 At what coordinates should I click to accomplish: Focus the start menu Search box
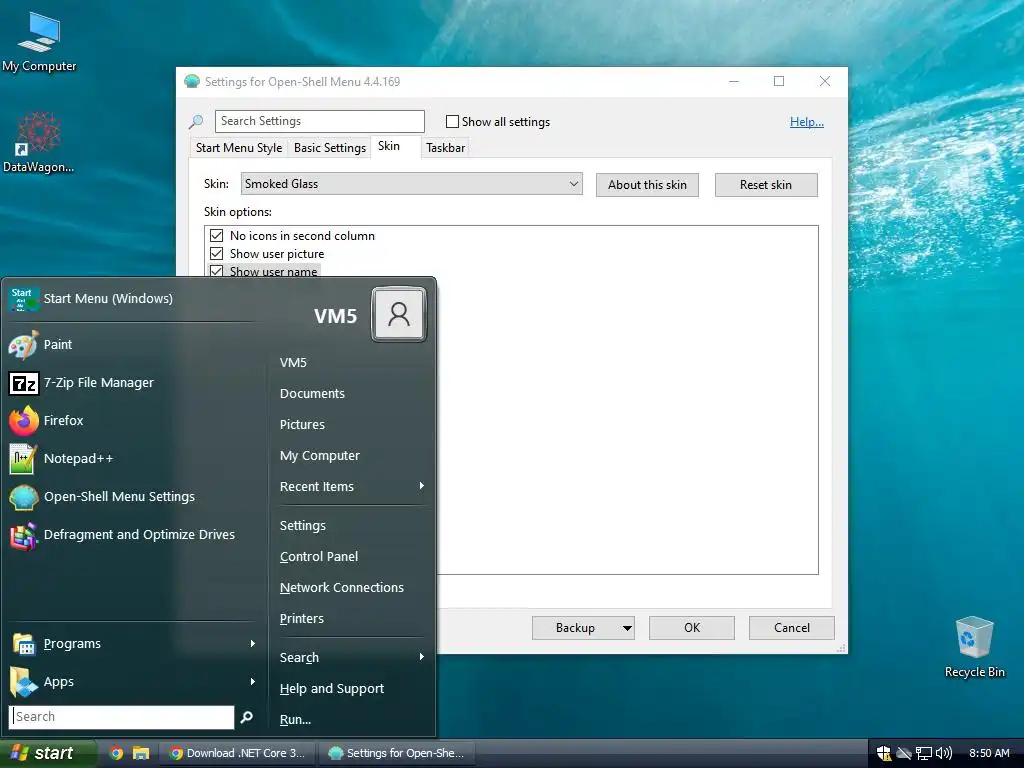point(121,717)
